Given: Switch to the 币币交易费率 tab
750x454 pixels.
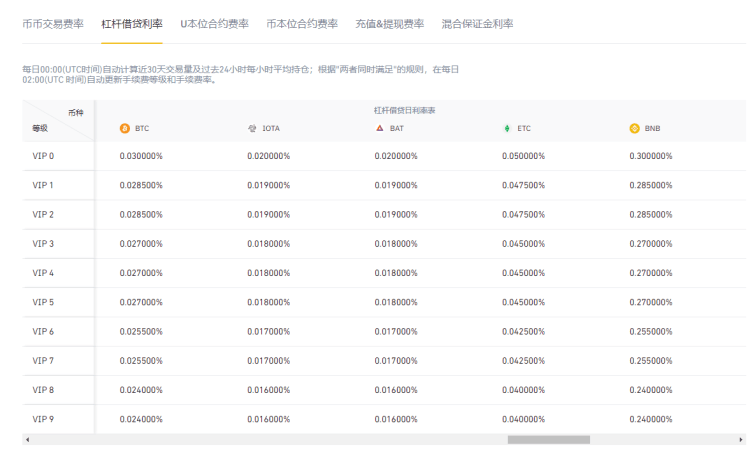Looking at the screenshot, I should (53, 23).
